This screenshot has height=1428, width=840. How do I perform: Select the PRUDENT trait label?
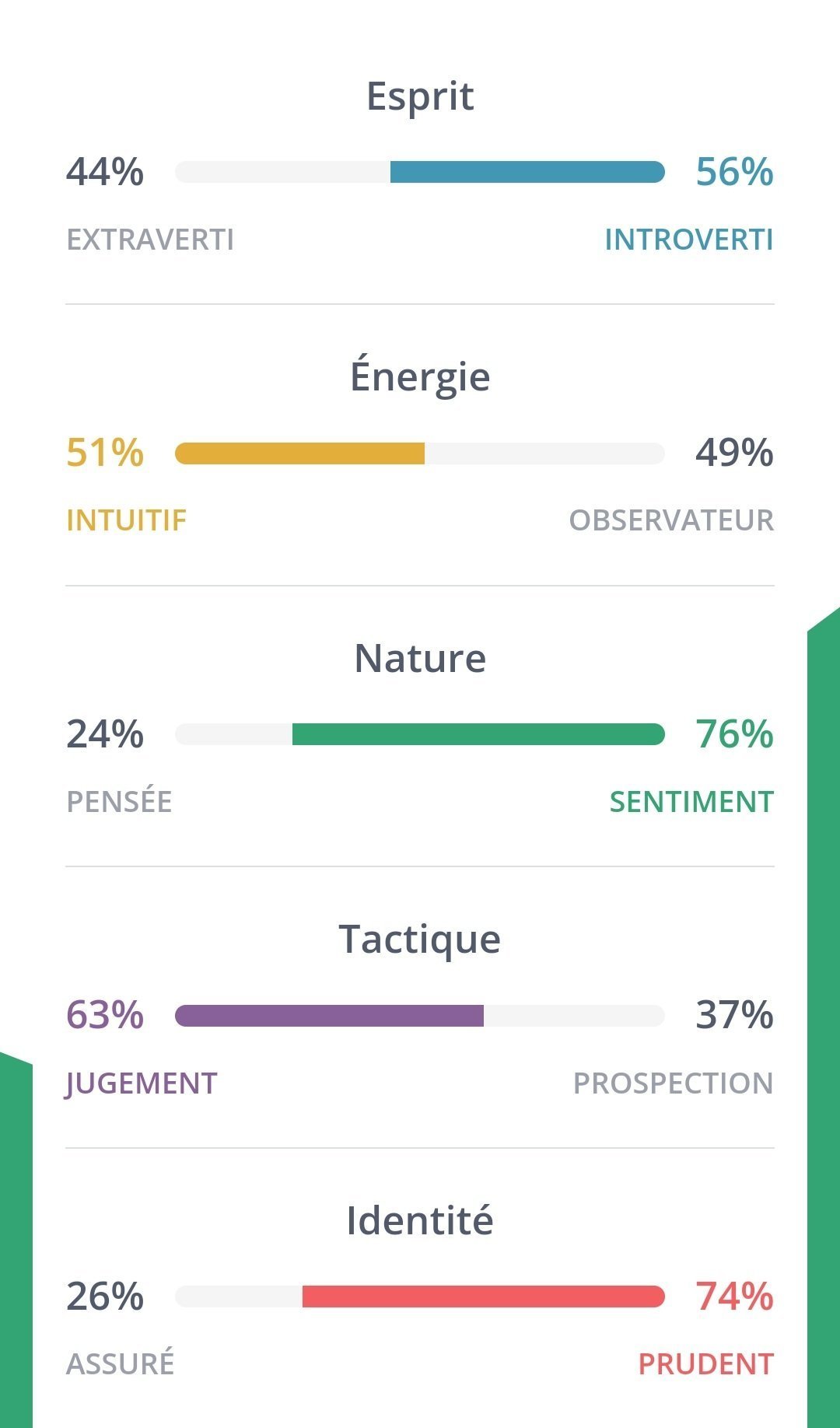[x=705, y=1364]
